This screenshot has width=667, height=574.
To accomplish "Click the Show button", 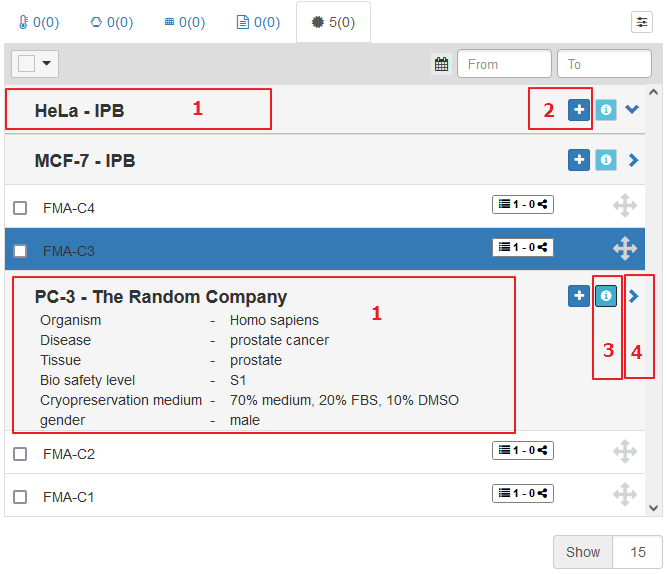I will [583, 552].
